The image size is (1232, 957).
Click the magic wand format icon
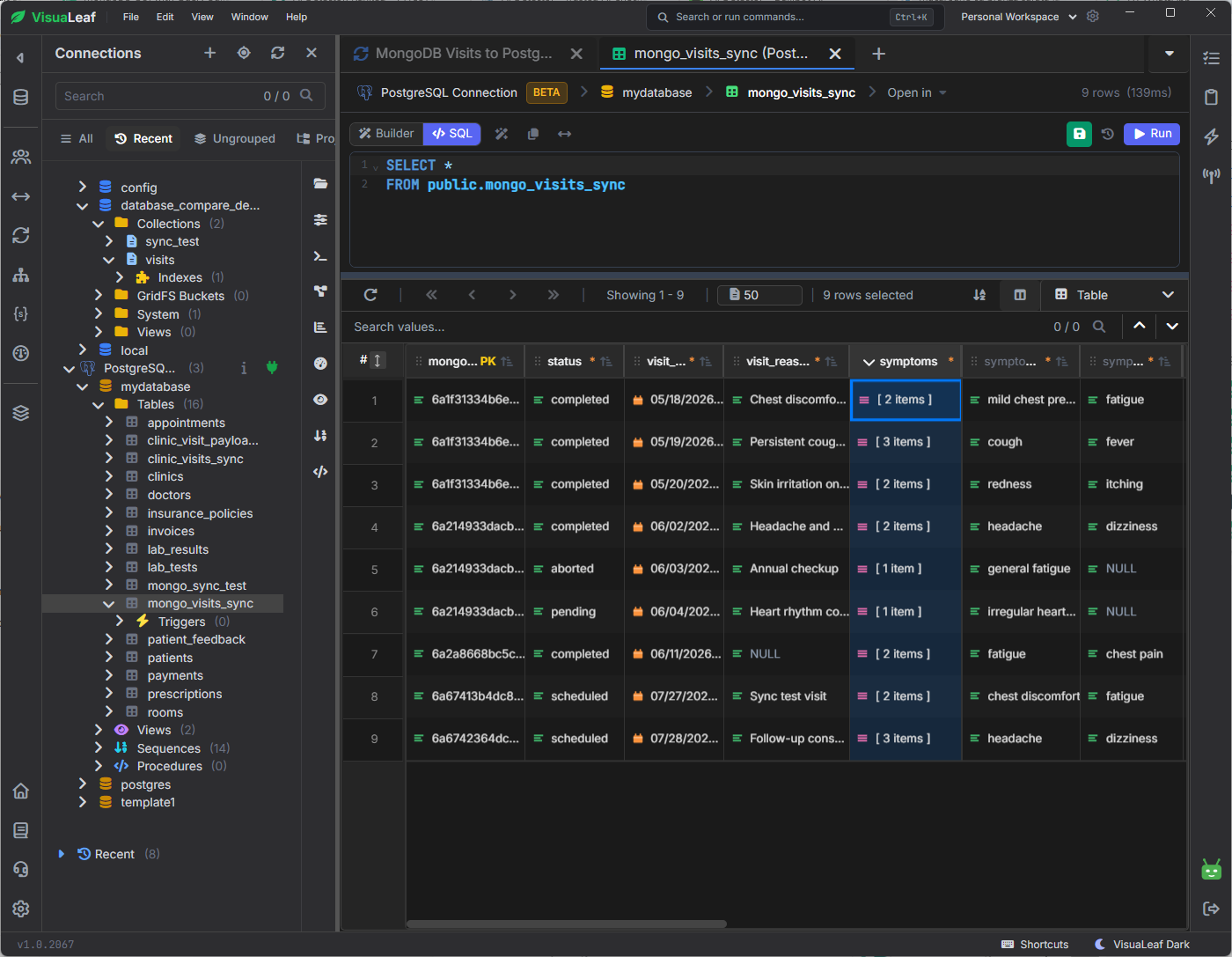pos(502,134)
